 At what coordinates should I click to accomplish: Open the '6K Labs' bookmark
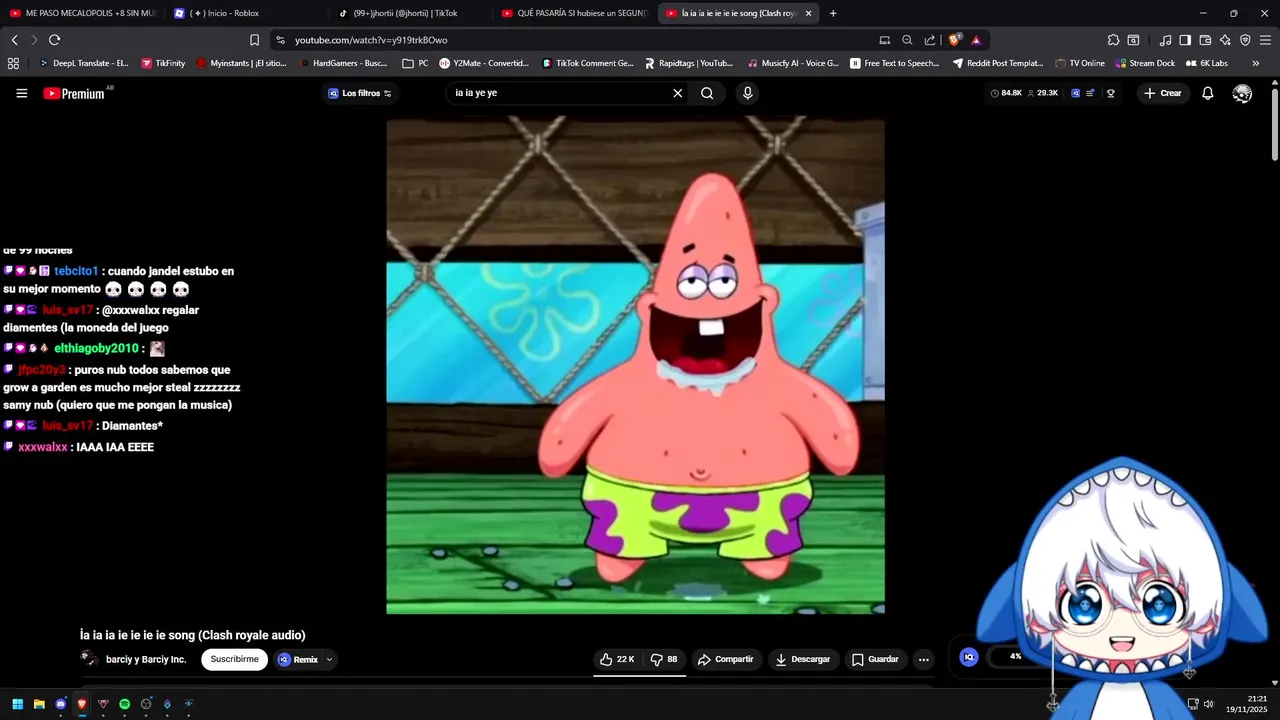1207,63
